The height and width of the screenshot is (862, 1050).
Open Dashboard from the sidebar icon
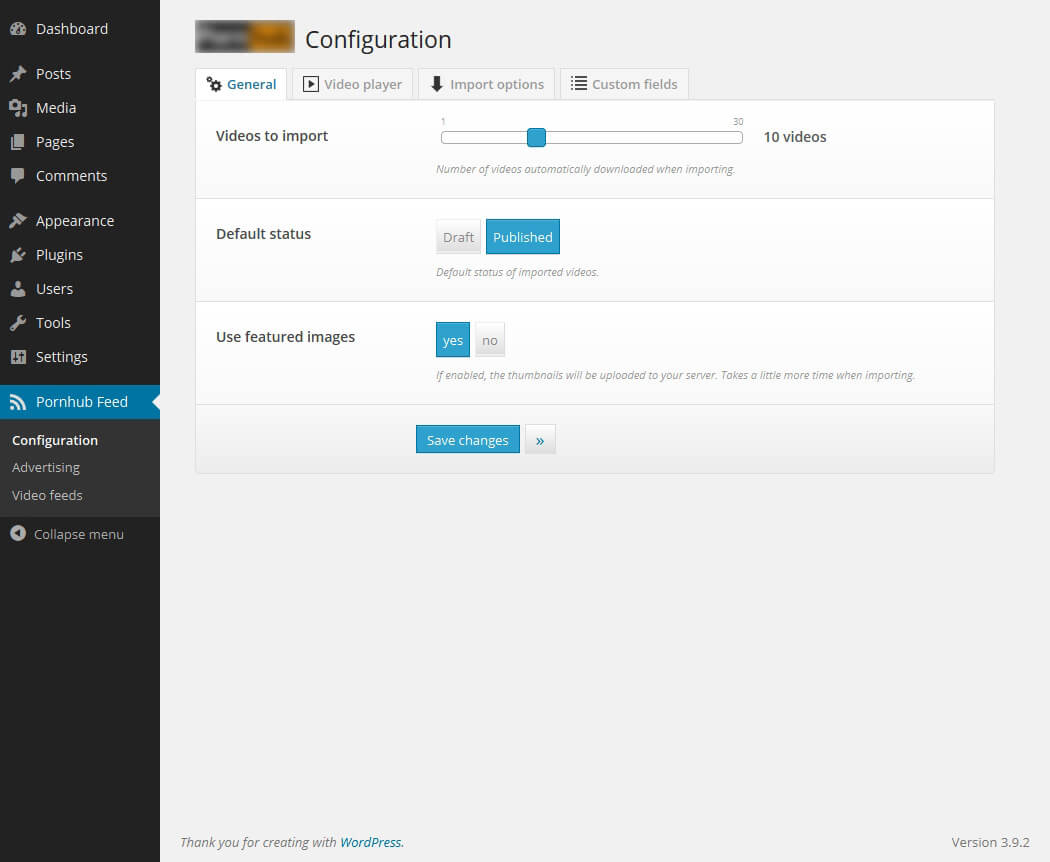coord(18,29)
